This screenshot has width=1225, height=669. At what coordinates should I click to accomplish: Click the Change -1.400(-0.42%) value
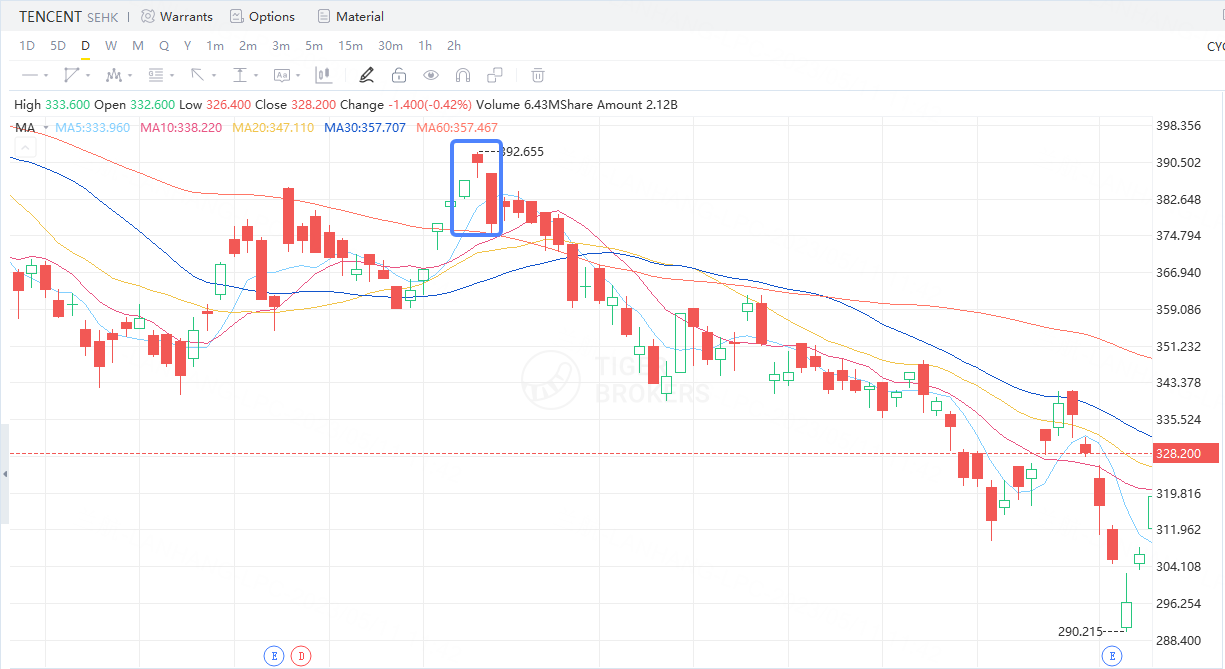[406, 105]
